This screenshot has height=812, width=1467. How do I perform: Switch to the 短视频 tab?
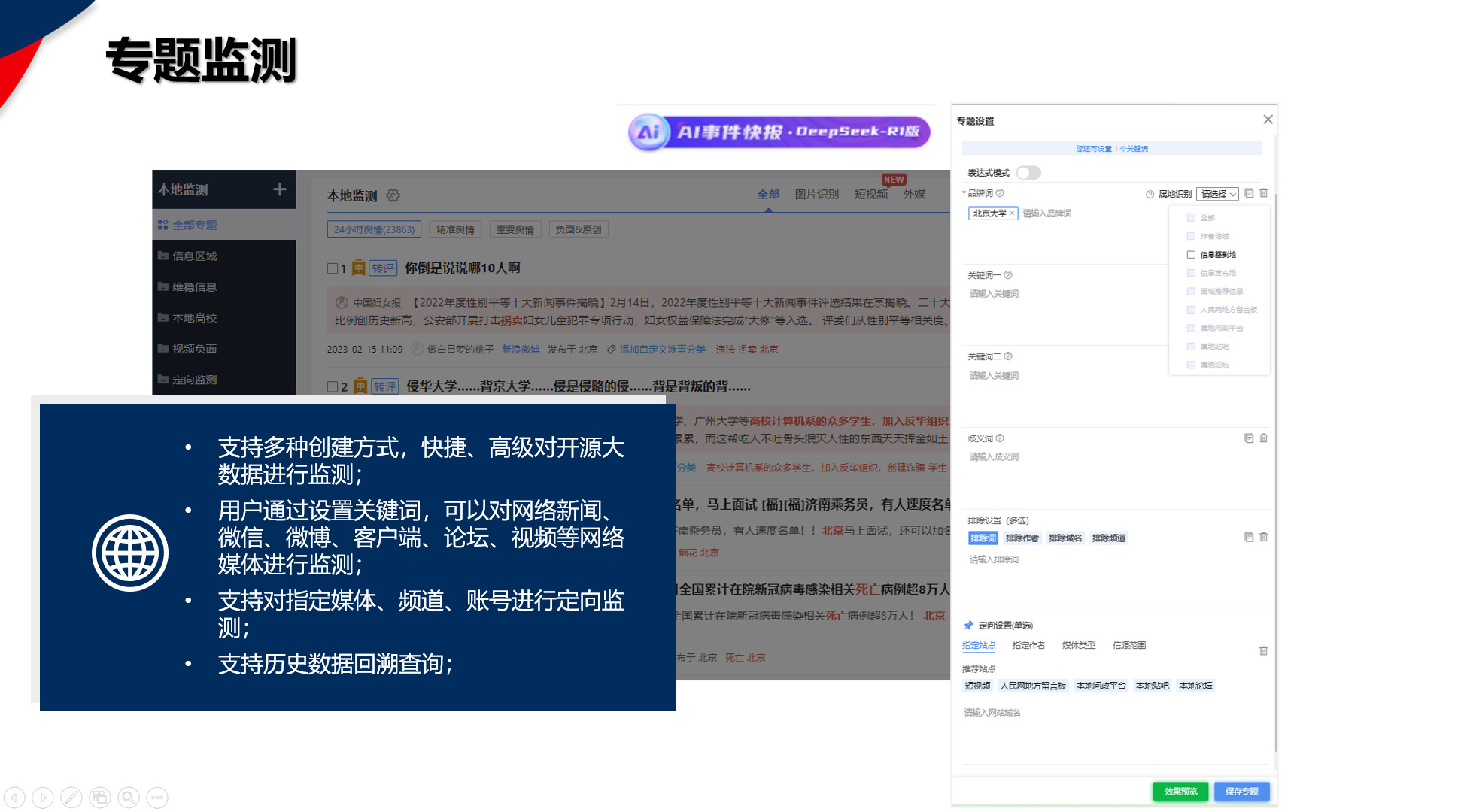(x=870, y=195)
